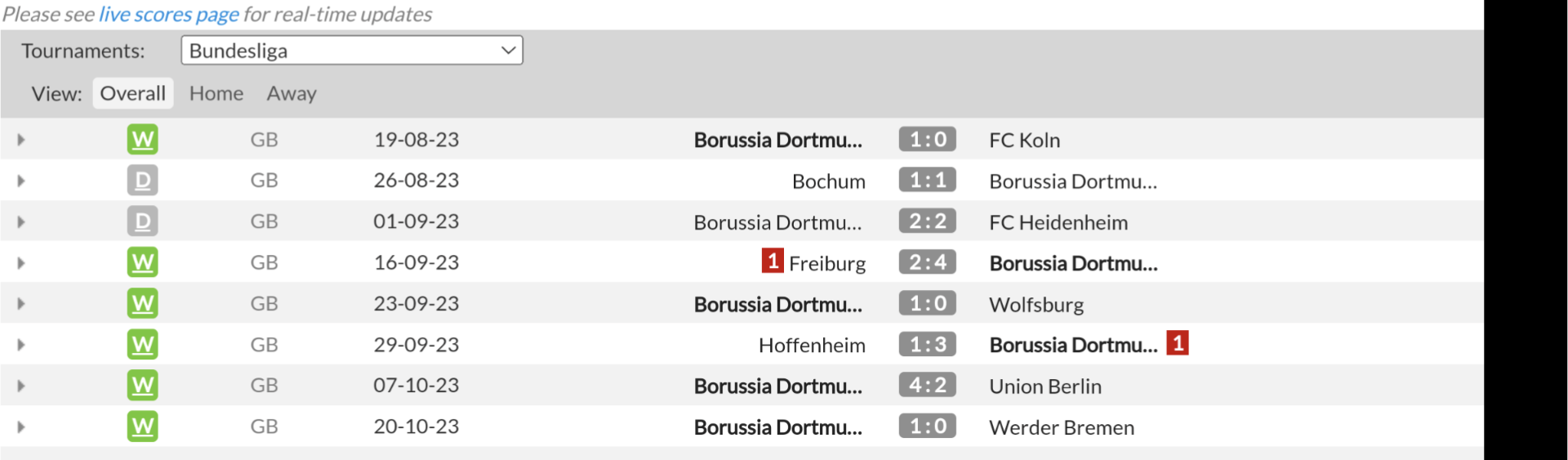The width and height of the screenshot is (1568, 460).
Task: Click Freiburg's red card indicator
Action: (x=773, y=261)
